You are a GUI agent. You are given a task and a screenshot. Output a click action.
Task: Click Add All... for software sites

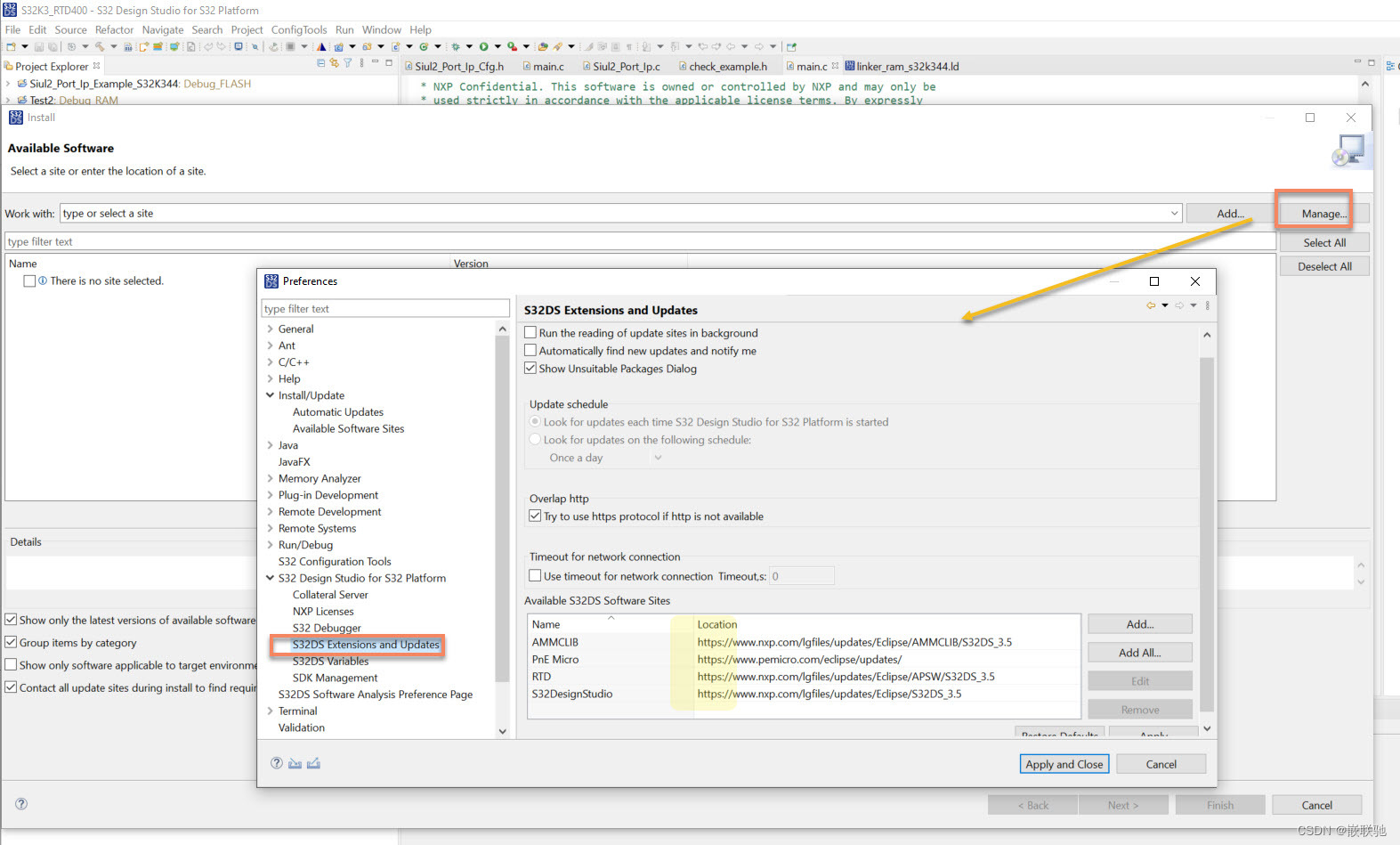pos(1139,653)
